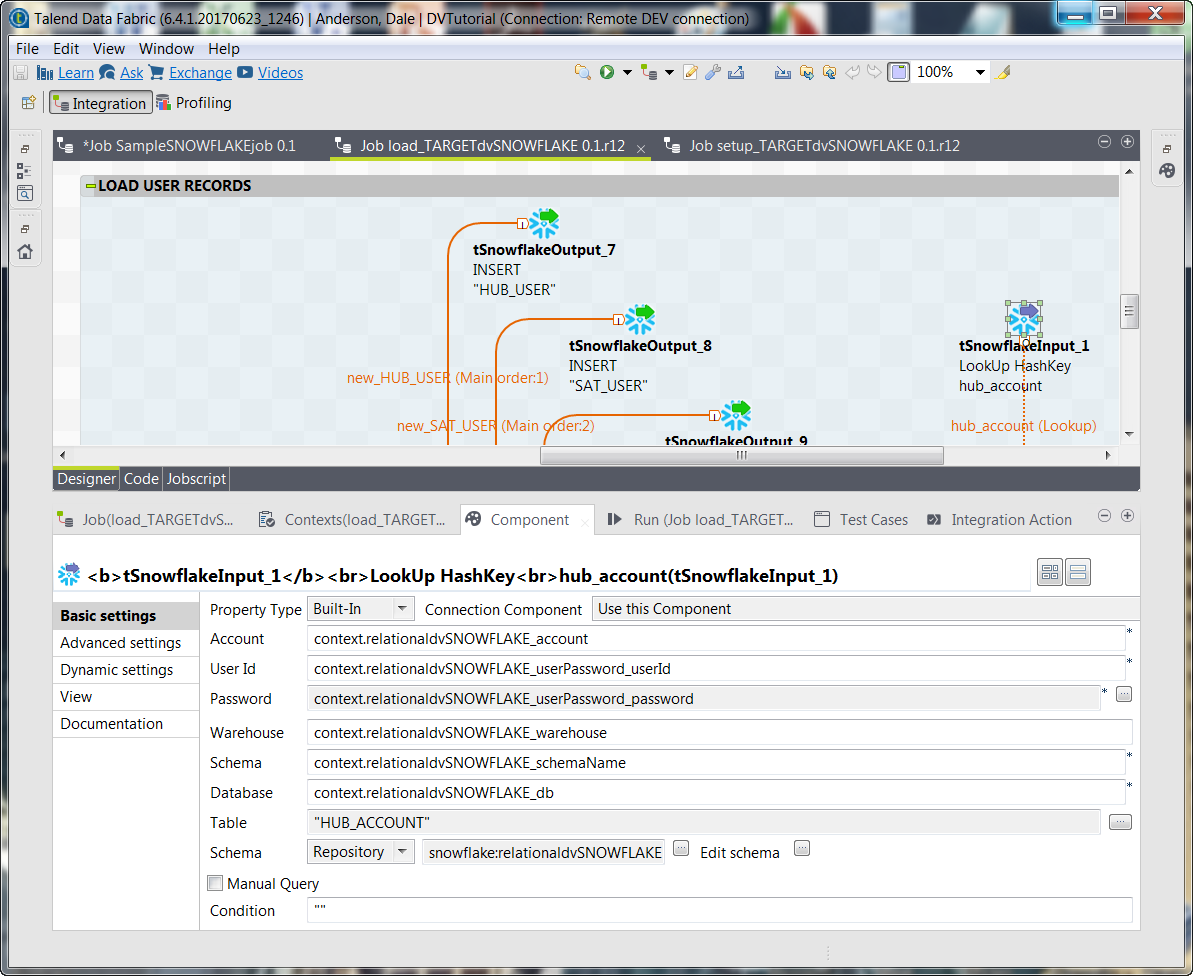The width and height of the screenshot is (1193, 976).
Task: Open the Integration Action tab
Action: (x=999, y=520)
